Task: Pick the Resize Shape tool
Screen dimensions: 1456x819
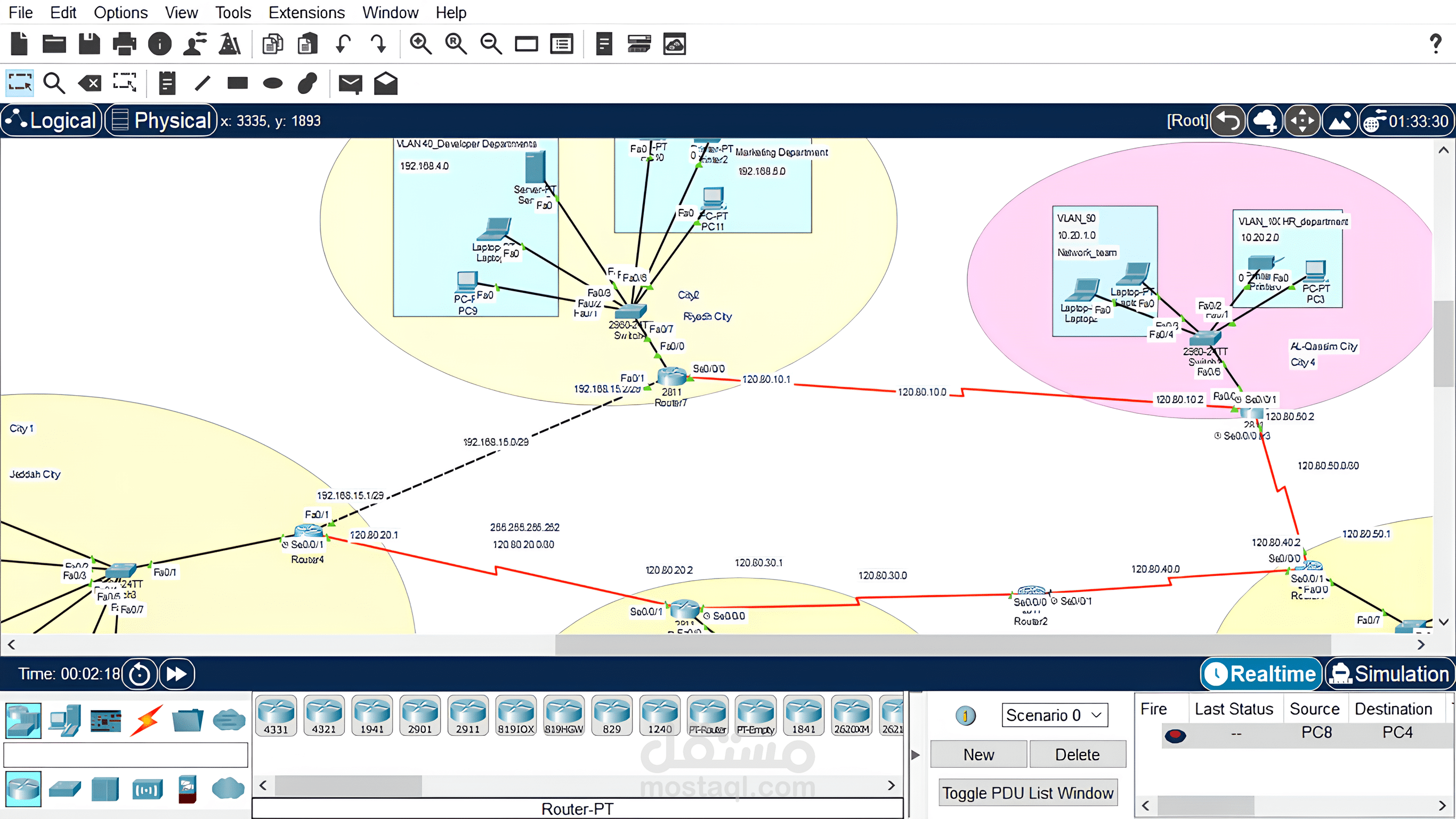Action: point(124,84)
